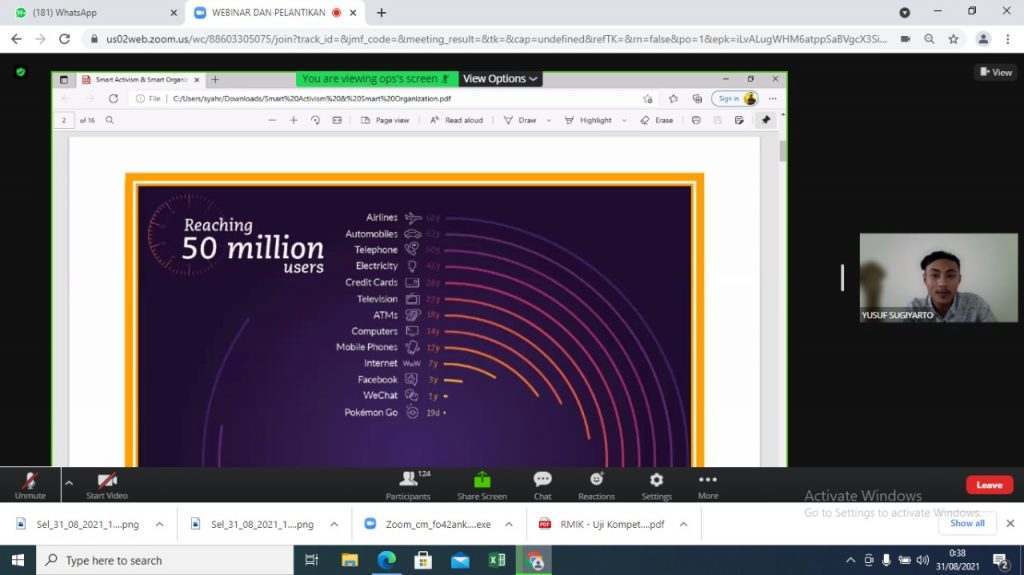Screen dimensions: 1024x575
Task: Click the PDF search magnifier
Action: (x=110, y=120)
